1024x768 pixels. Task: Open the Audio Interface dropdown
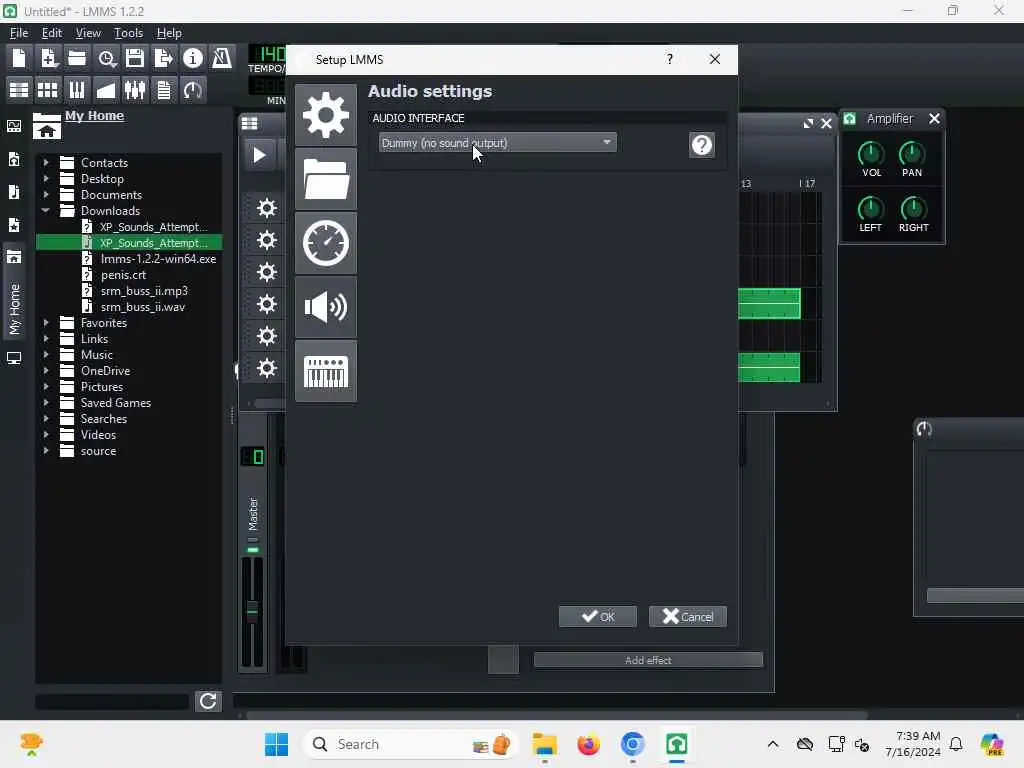498,142
